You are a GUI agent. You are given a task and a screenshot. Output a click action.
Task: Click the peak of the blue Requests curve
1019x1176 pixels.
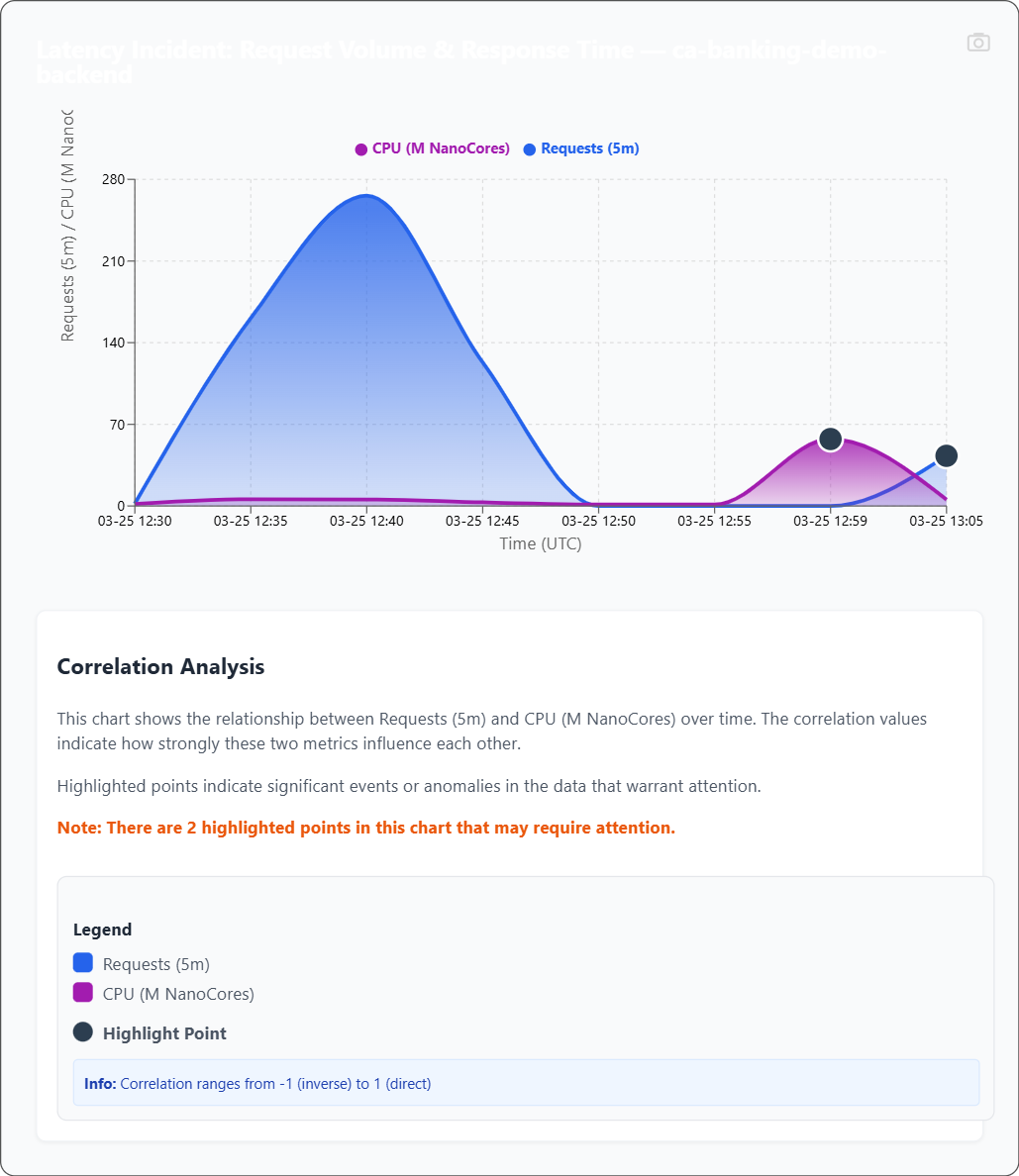point(366,196)
